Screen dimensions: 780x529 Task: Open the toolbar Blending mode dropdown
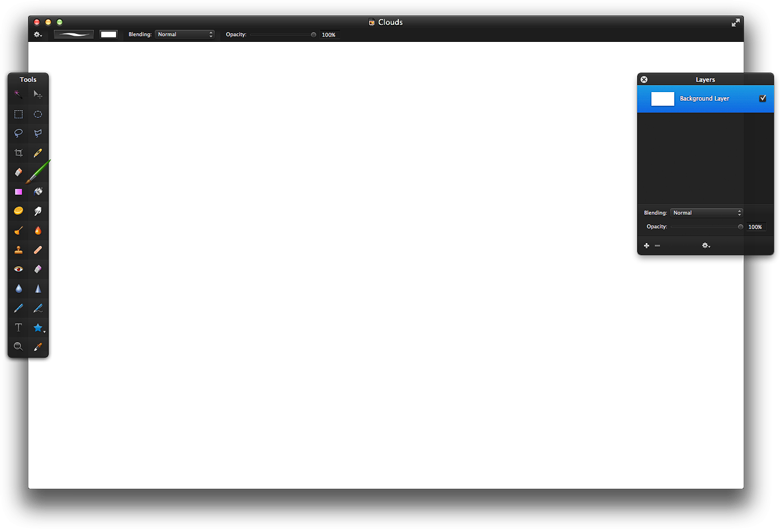coord(185,34)
